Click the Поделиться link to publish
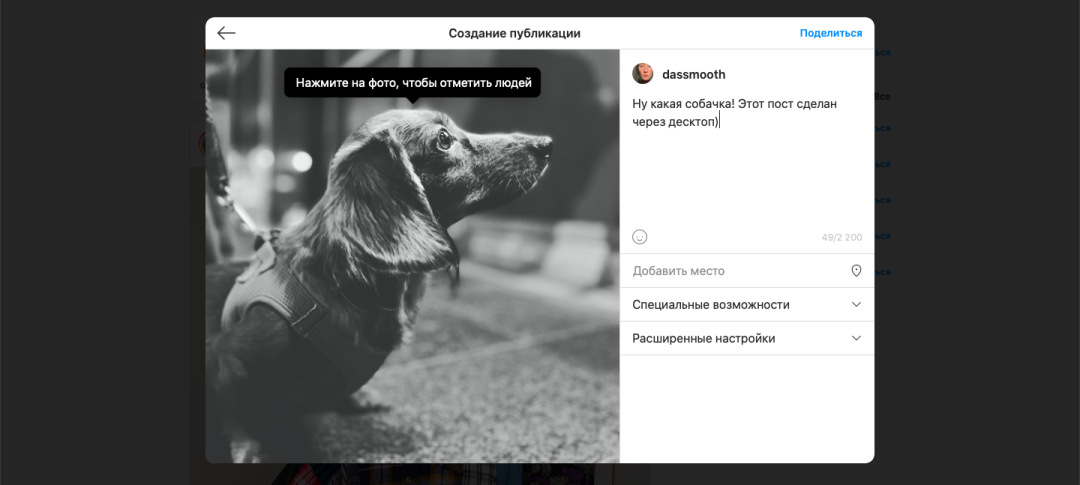Viewport: 1080px width, 485px height. [830, 33]
